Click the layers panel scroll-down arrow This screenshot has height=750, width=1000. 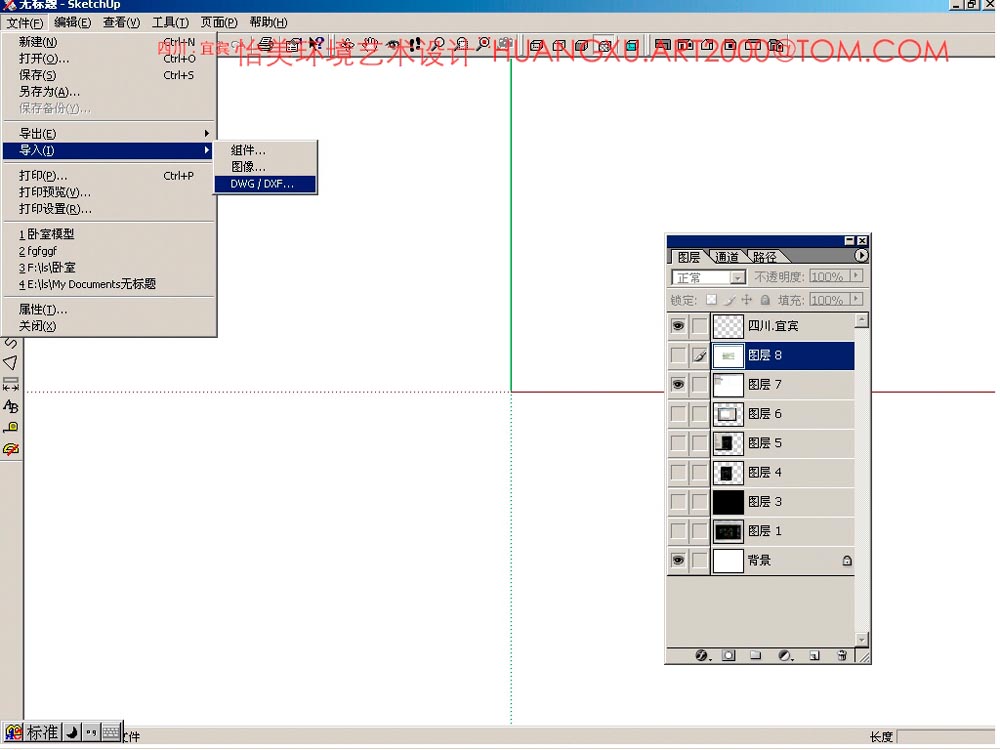(862, 639)
